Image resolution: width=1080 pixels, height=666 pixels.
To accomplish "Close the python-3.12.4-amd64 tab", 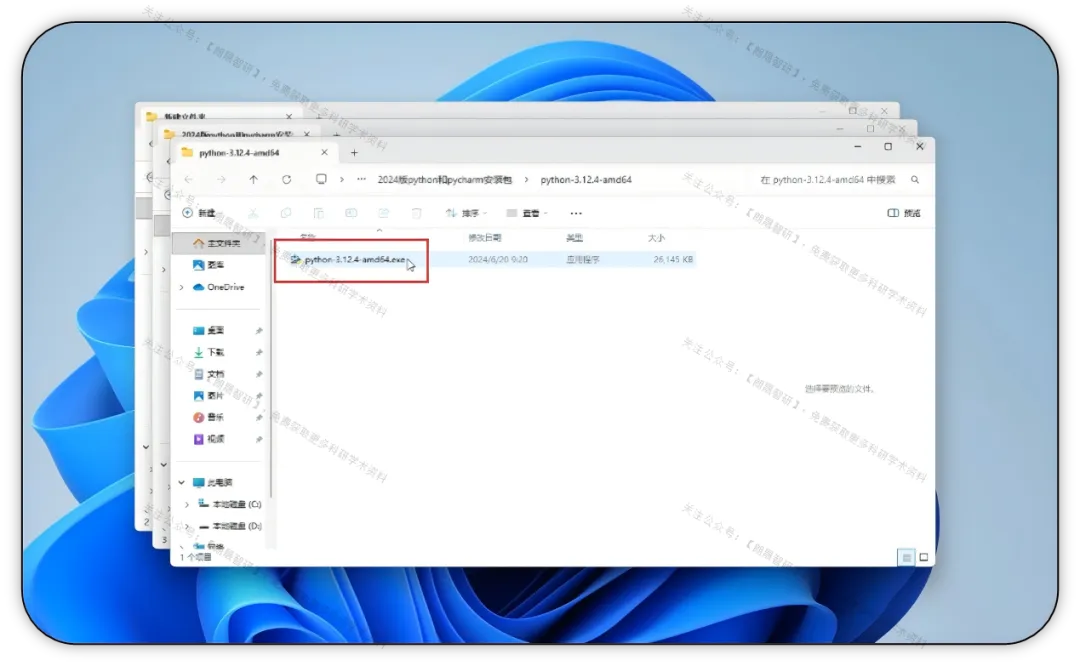I will tap(324, 152).
